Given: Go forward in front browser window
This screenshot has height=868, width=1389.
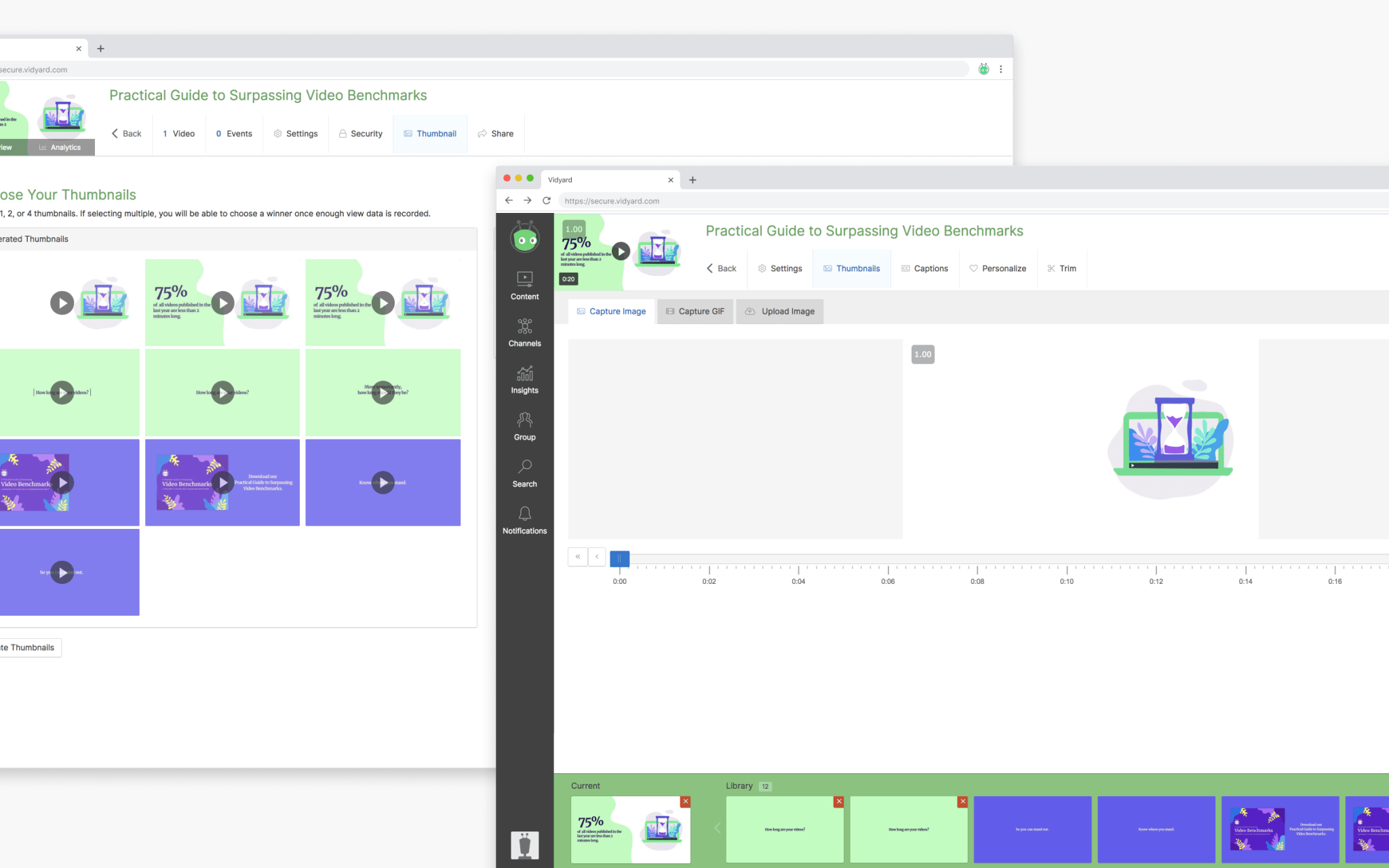Looking at the screenshot, I should click(528, 201).
